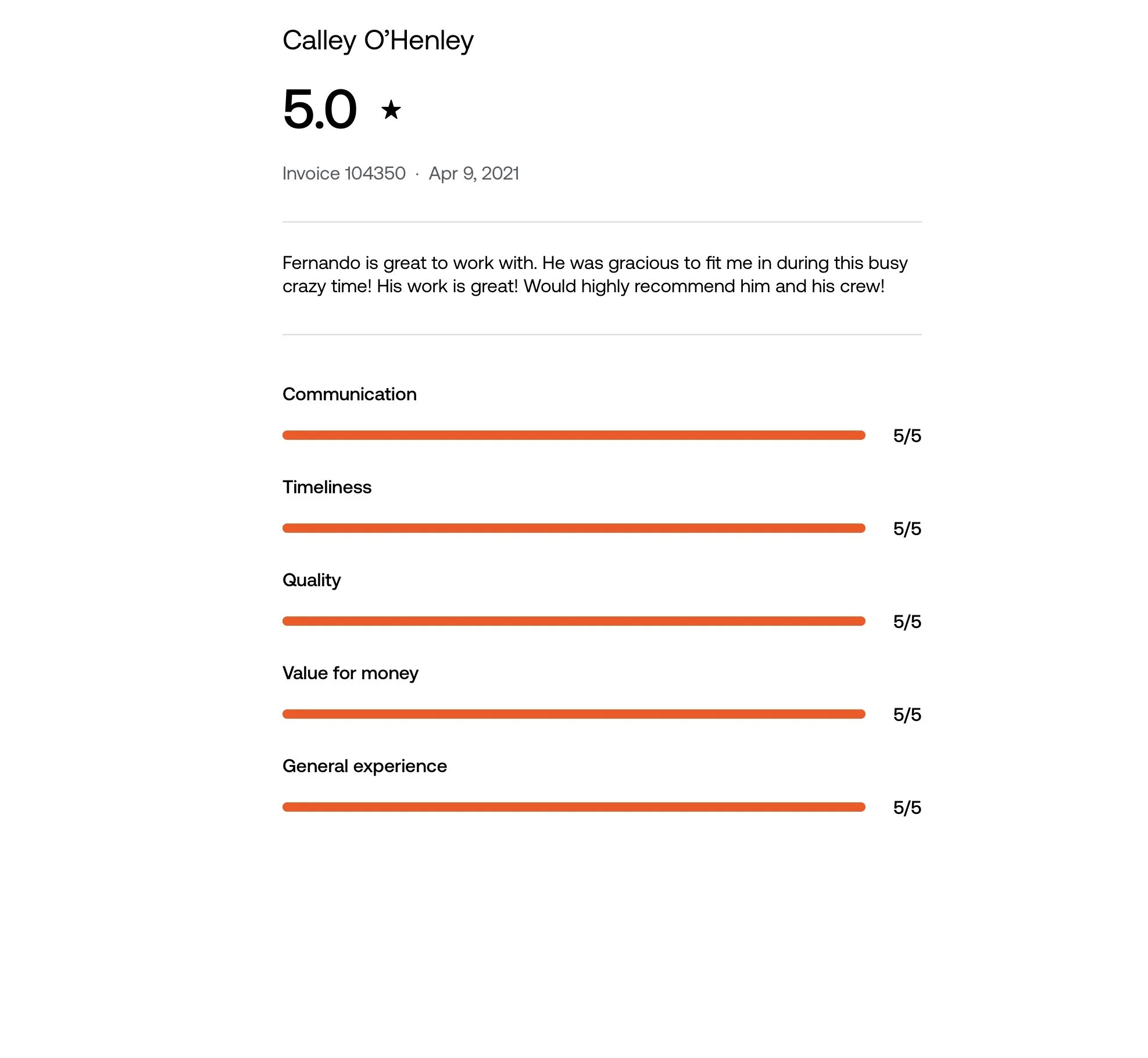Click the Value for money rating bar
The width and height of the screenshot is (1148, 1058).
574,714
